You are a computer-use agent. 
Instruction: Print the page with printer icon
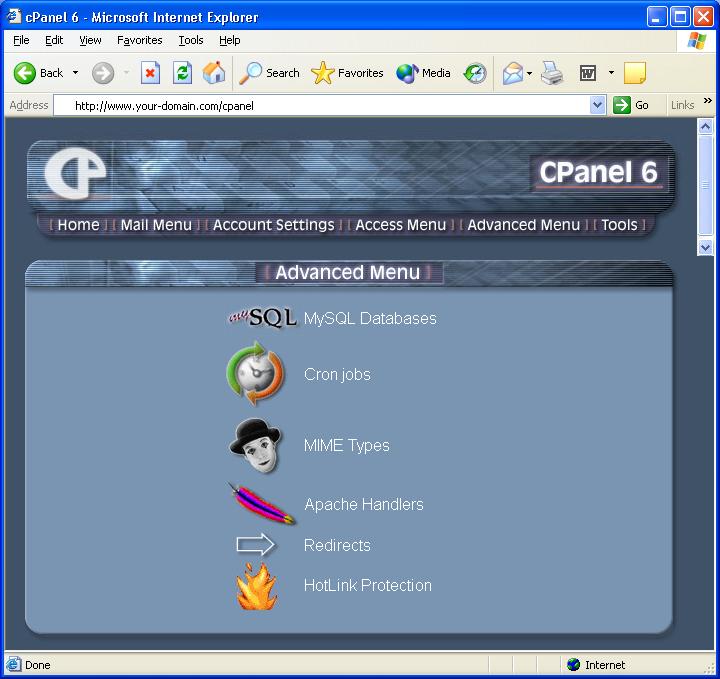point(551,73)
